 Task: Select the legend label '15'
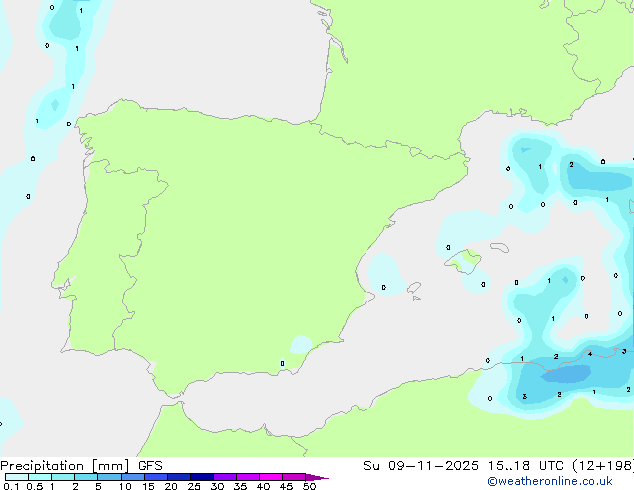click(148, 486)
